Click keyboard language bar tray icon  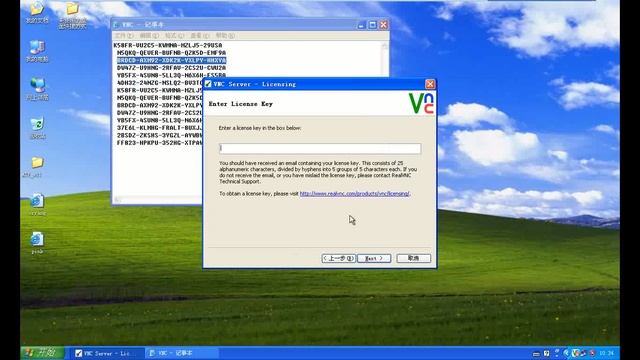click(537, 353)
